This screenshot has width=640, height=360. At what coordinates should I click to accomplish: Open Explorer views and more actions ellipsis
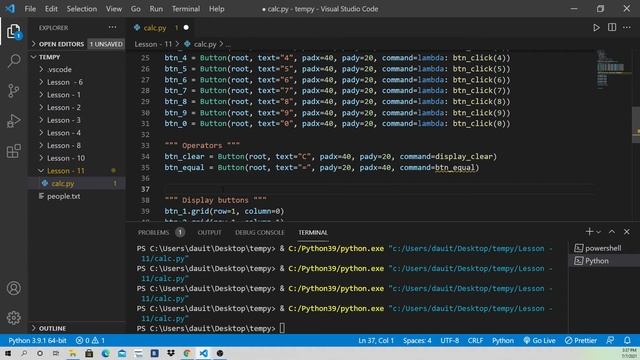coord(112,27)
